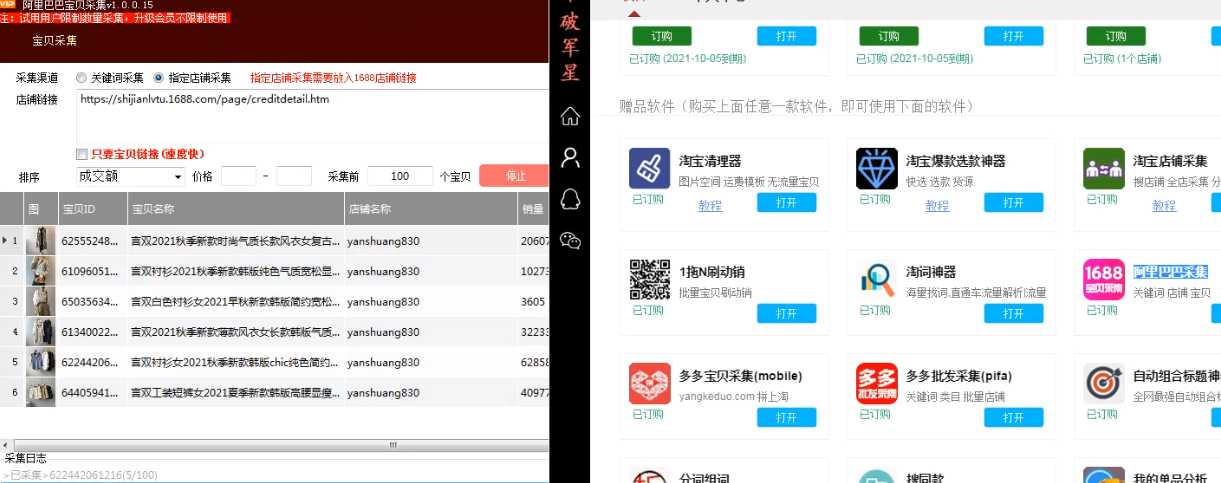The height and width of the screenshot is (483, 1221).
Task: Click the QQ penguin icon in the sidebar
Action: coord(570,199)
